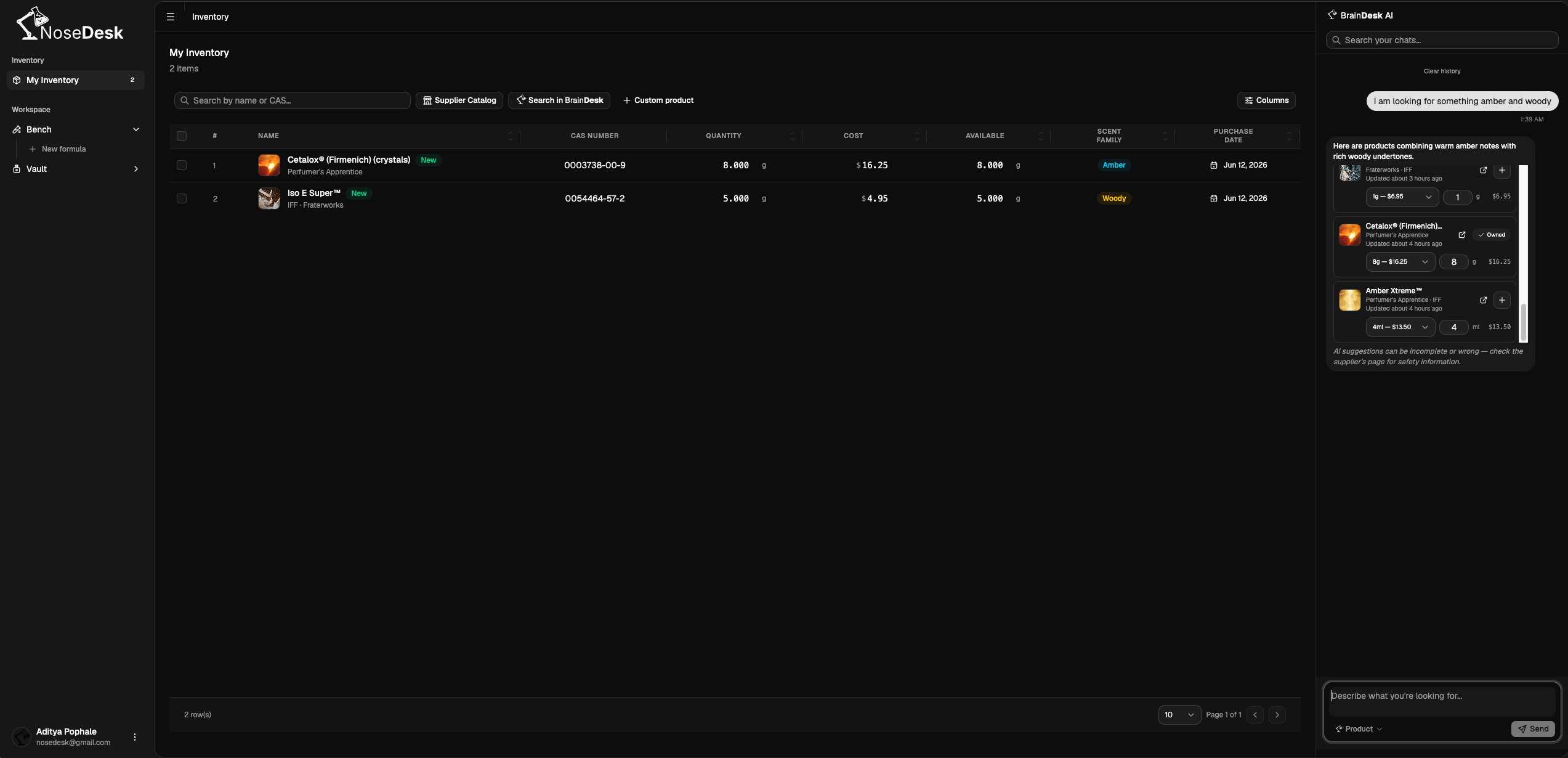Screen dimensions: 1568x758
Task: Open the Product mode dropdown in chat
Action: (x=1359, y=729)
